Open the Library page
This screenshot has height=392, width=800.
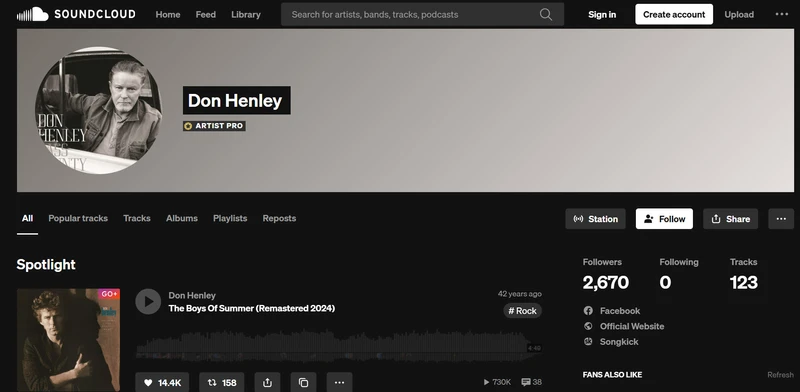[x=246, y=15]
